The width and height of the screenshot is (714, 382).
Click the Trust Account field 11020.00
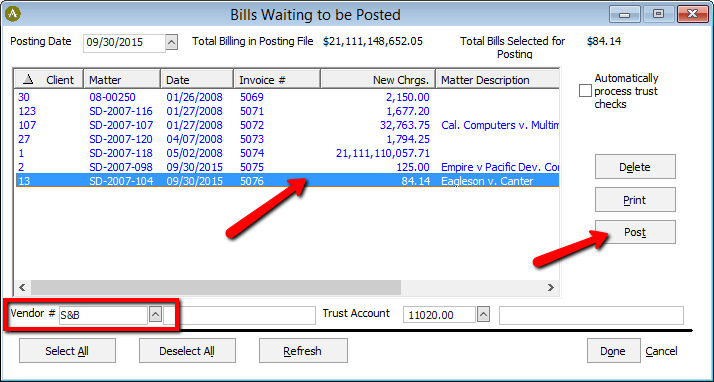(439, 315)
